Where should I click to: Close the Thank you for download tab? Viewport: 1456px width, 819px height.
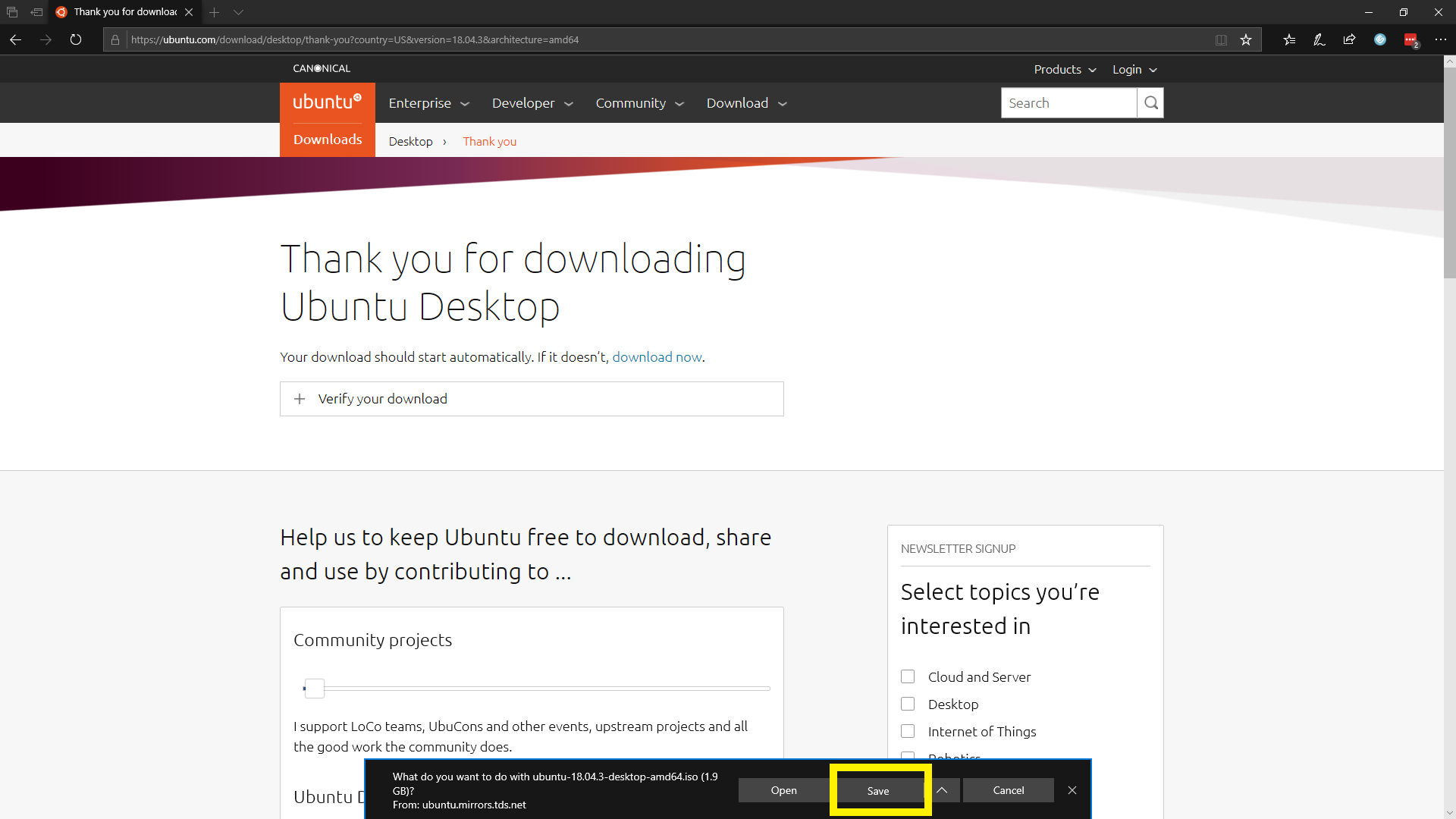pyautogui.click(x=189, y=12)
